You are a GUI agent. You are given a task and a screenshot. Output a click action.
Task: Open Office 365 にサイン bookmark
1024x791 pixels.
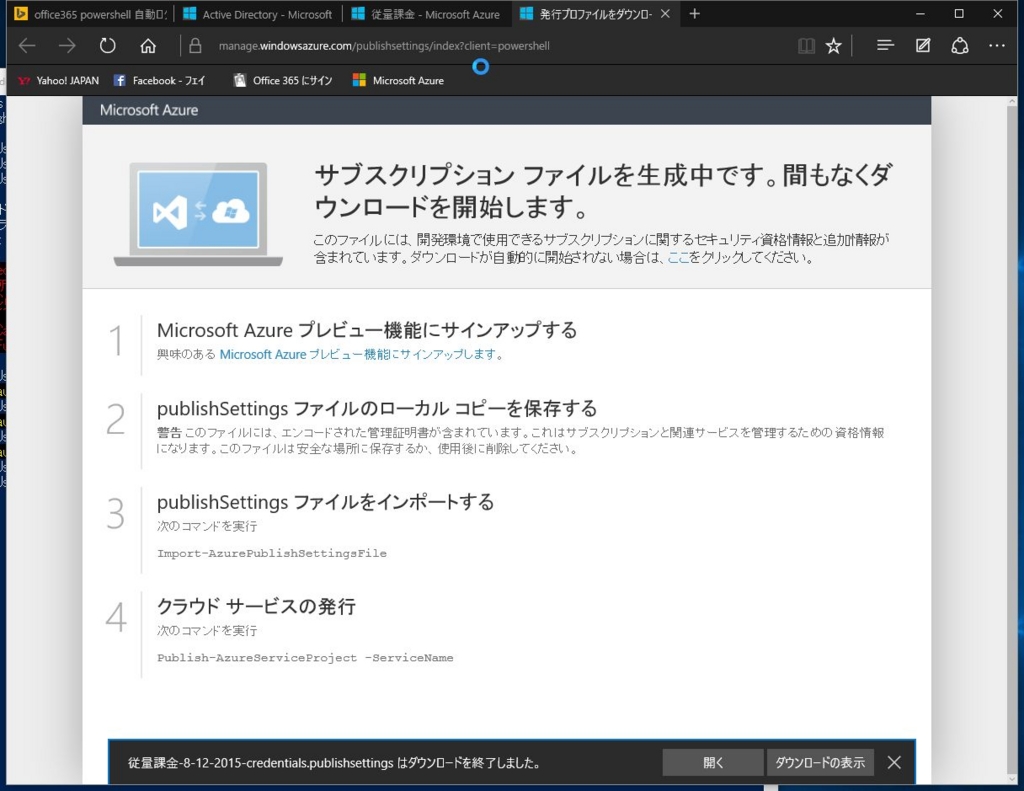(283, 80)
